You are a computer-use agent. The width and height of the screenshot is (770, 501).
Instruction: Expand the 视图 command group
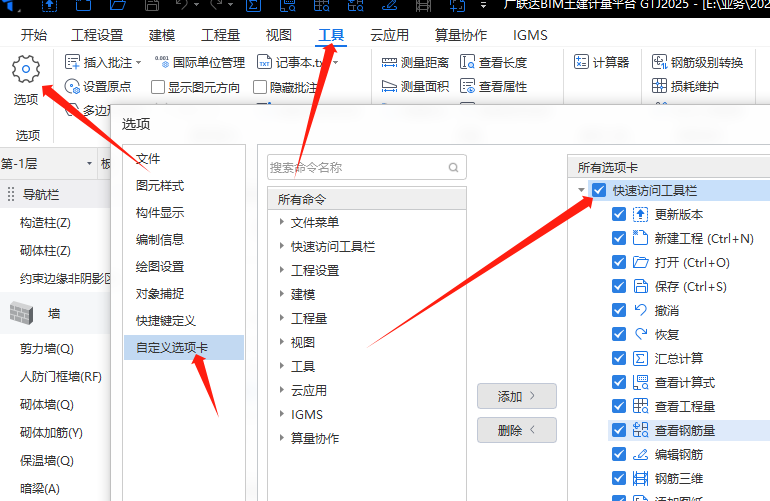point(281,342)
